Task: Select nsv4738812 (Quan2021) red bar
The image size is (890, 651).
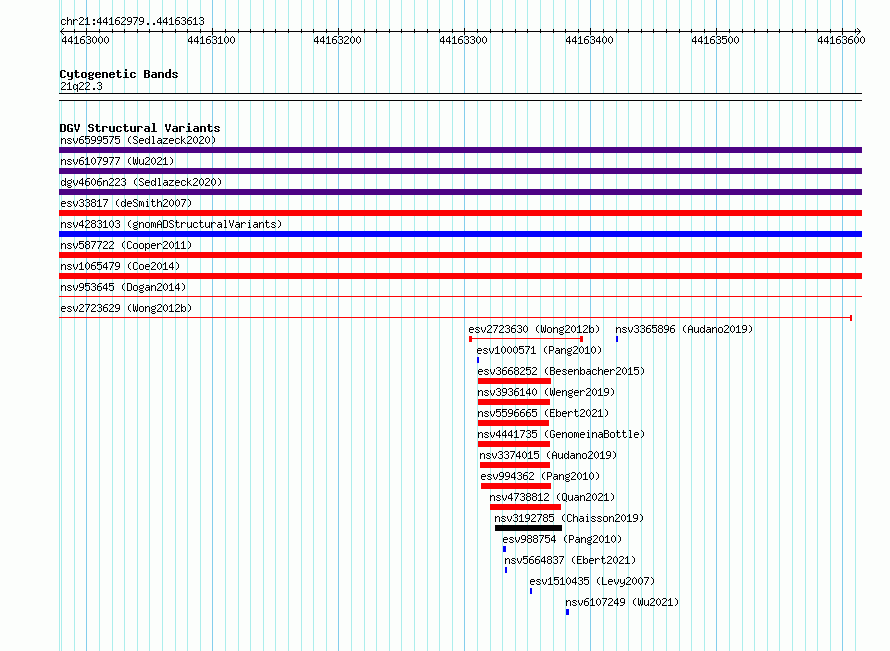Action: point(525,507)
